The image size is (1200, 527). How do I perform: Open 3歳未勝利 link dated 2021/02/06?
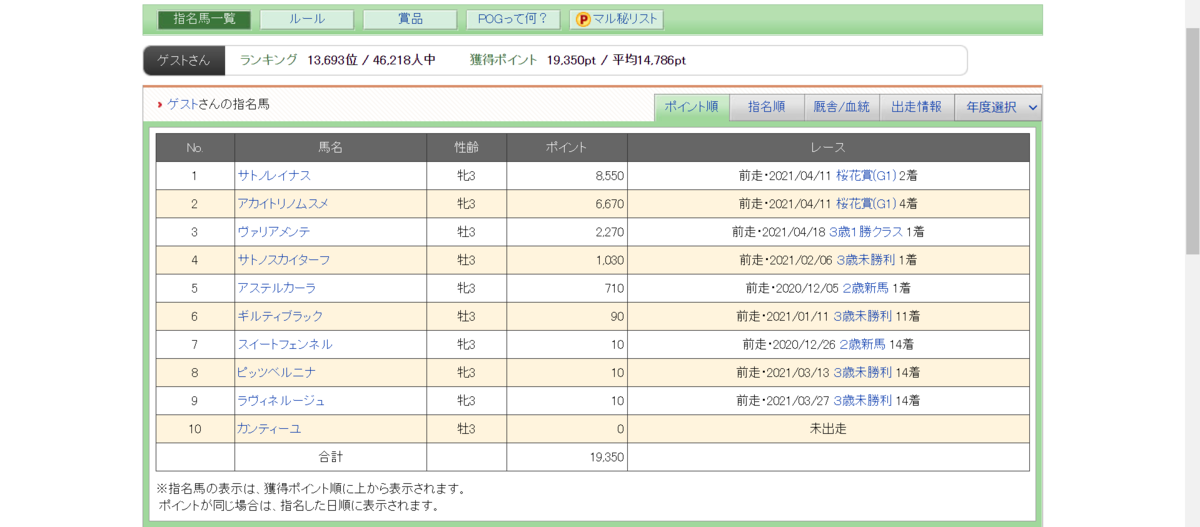coord(866,259)
